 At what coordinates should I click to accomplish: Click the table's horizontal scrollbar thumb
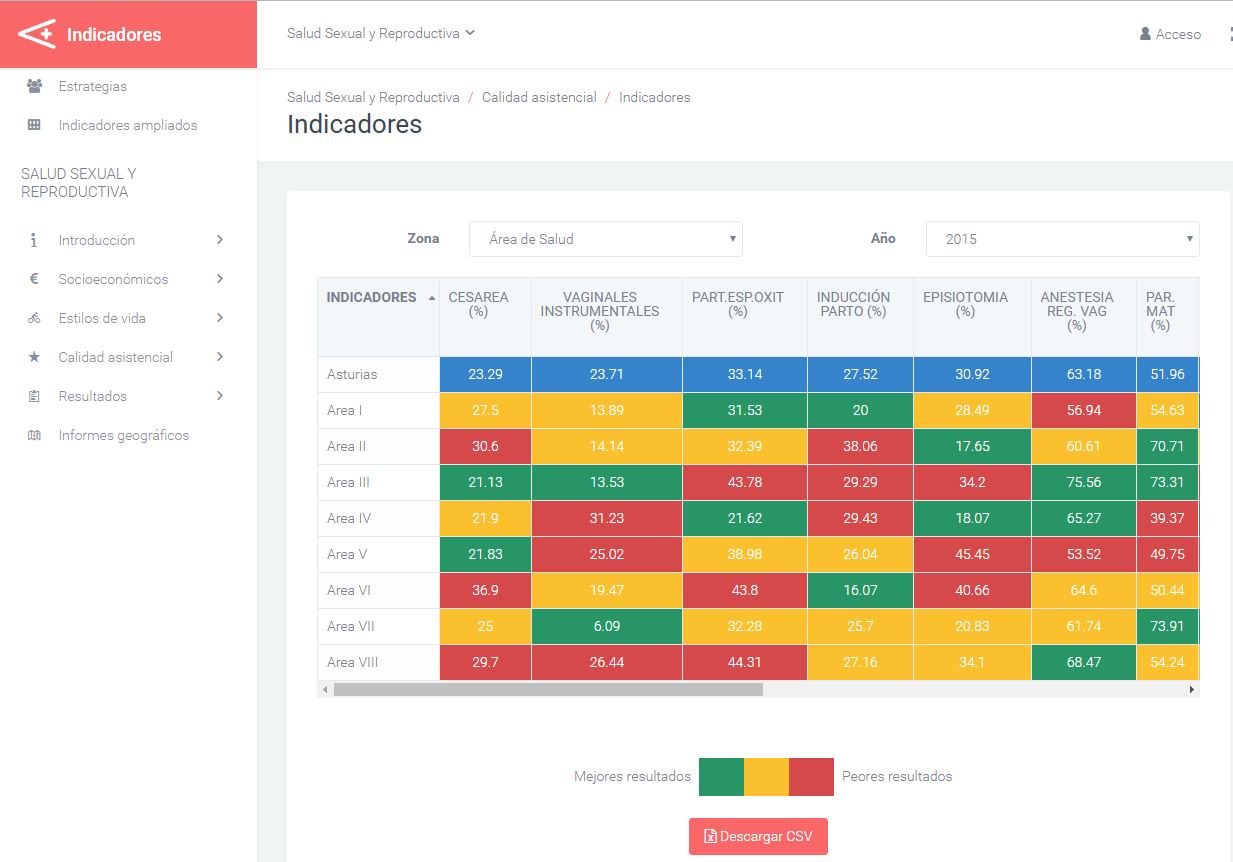tap(548, 689)
